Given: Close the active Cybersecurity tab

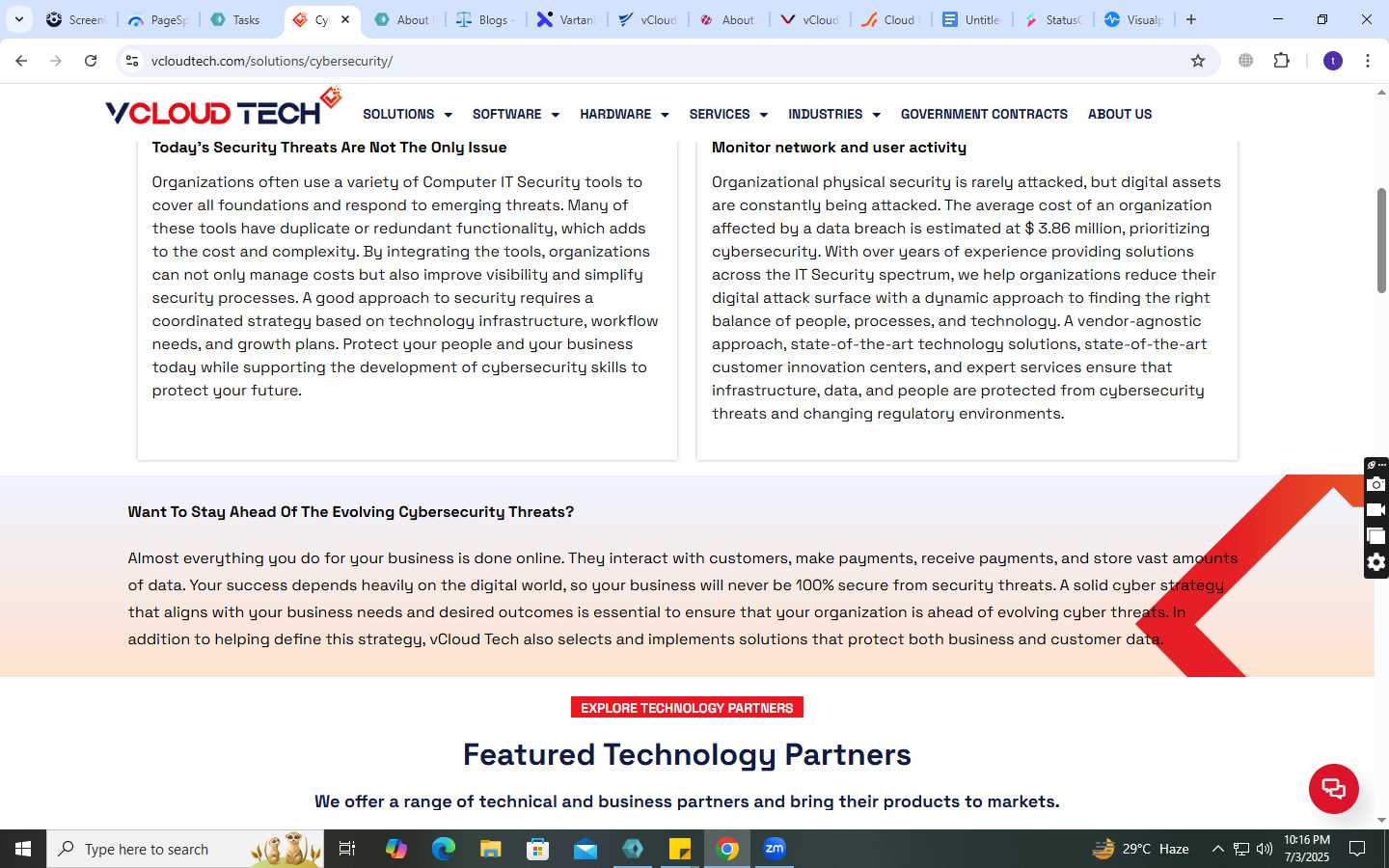Looking at the screenshot, I should click(345, 19).
